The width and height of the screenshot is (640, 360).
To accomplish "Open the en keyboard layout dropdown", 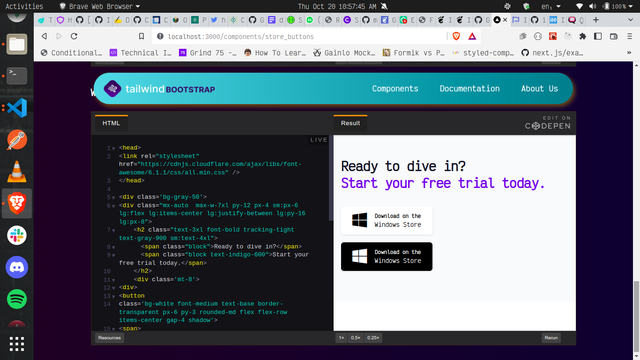I will [551, 6].
